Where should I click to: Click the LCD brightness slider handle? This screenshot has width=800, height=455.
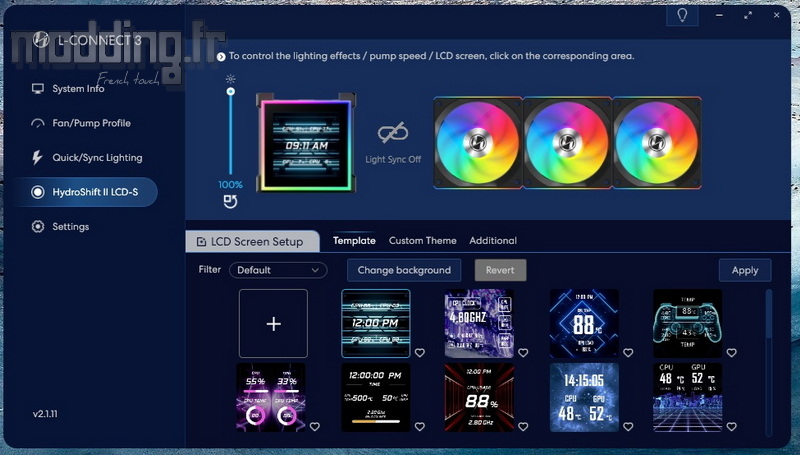231,91
